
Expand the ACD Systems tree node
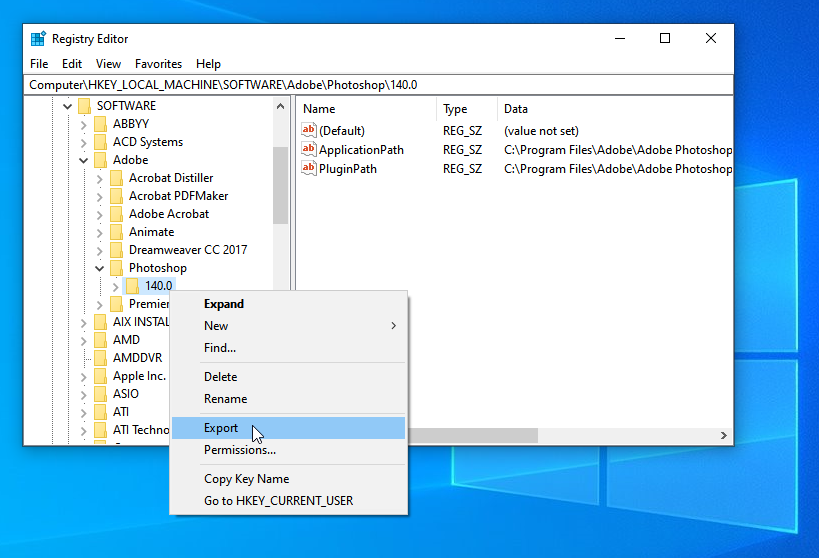[x=83, y=142]
